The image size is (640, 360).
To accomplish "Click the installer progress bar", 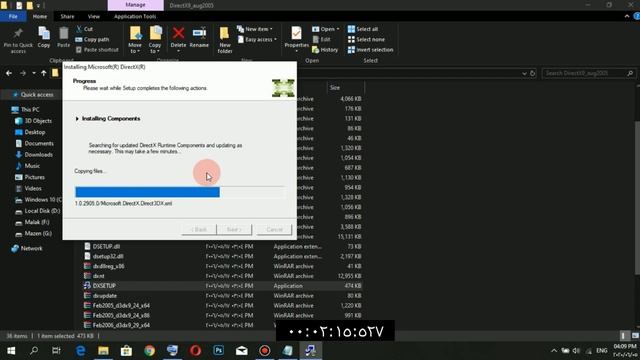I will (x=180, y=192).
